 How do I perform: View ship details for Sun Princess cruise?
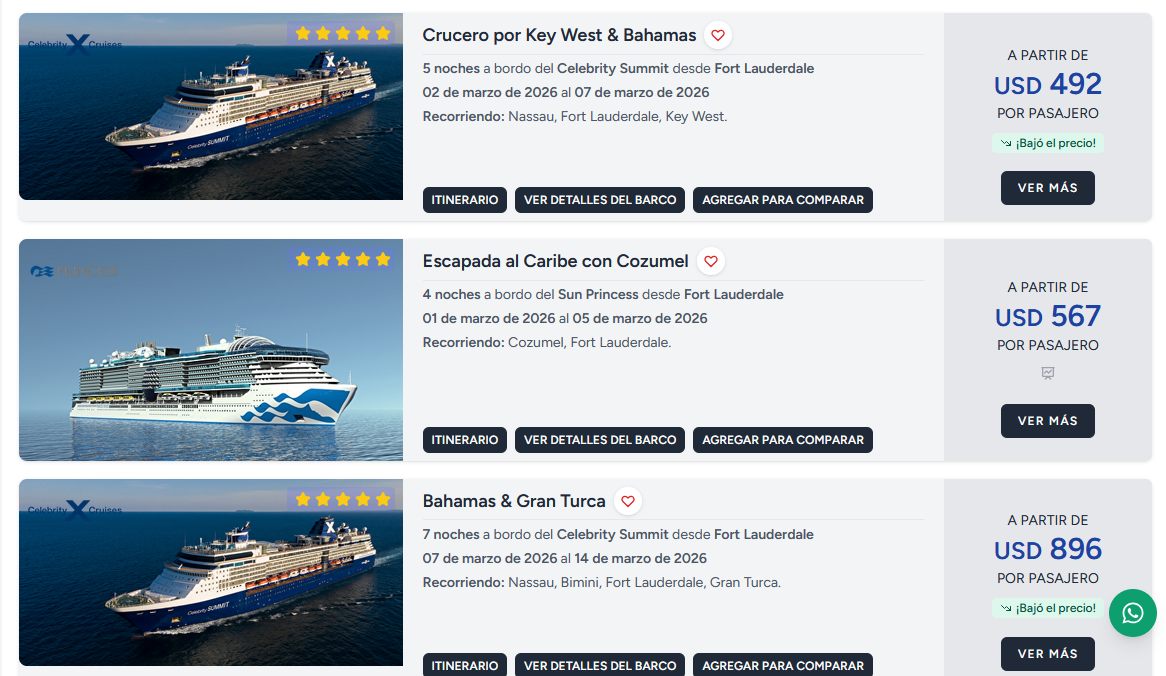point(600,440)
